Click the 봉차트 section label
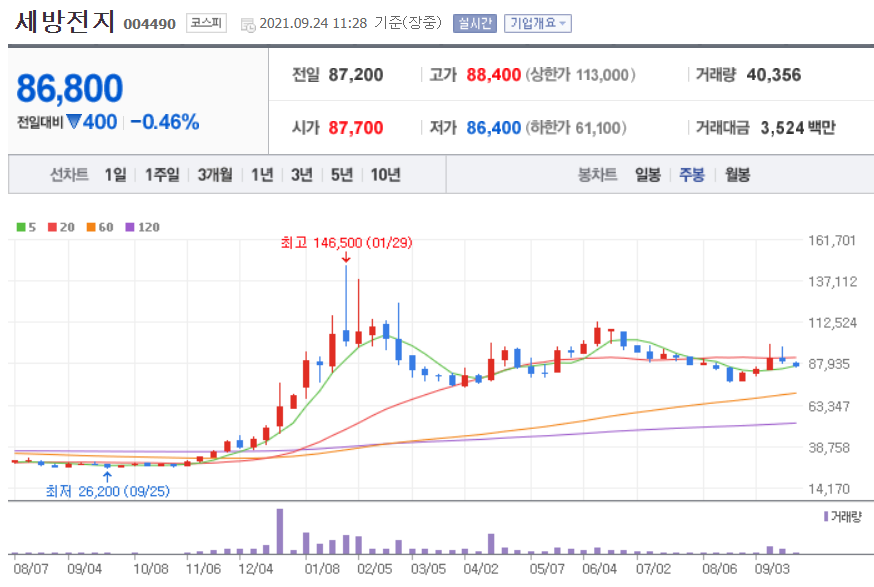 pos(598,175)
